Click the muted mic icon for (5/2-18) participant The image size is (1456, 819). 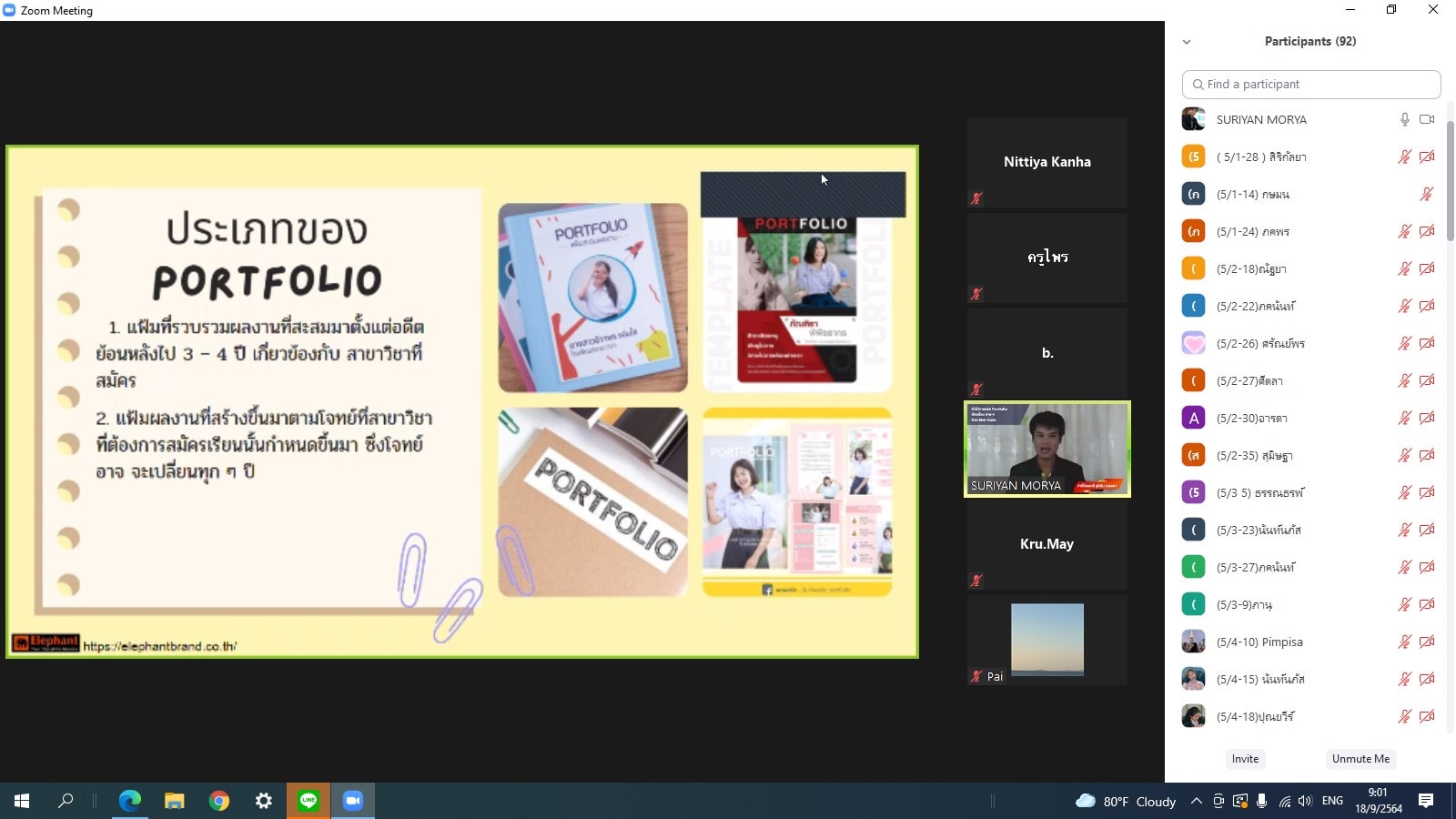(1405, 268)
